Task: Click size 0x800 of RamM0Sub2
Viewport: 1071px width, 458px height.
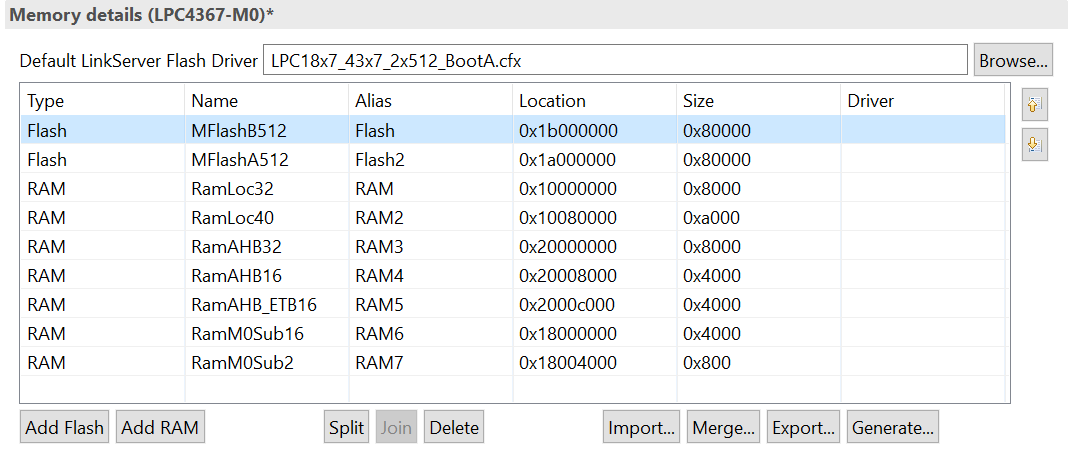Action: 758,362
